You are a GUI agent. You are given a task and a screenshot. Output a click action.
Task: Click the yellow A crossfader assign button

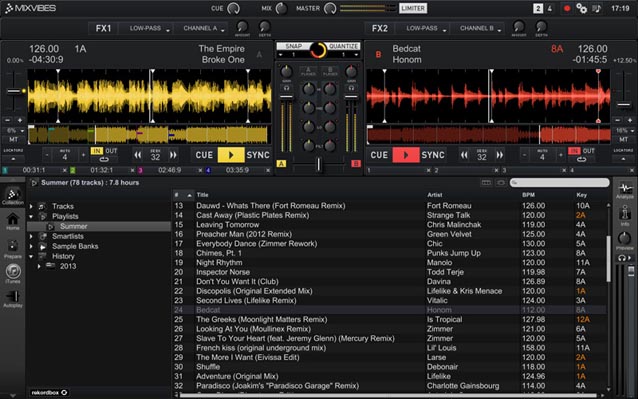click(281, 164)
